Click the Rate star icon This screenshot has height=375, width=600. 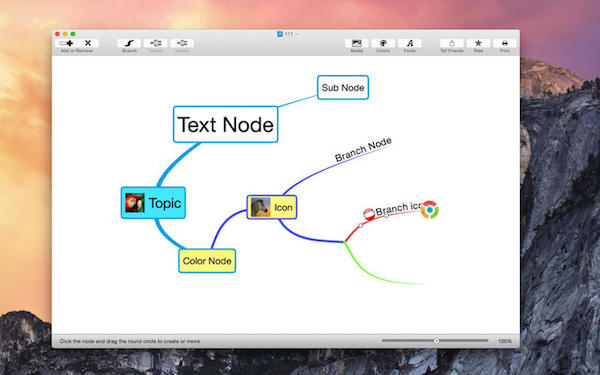(x=478, y=43)
